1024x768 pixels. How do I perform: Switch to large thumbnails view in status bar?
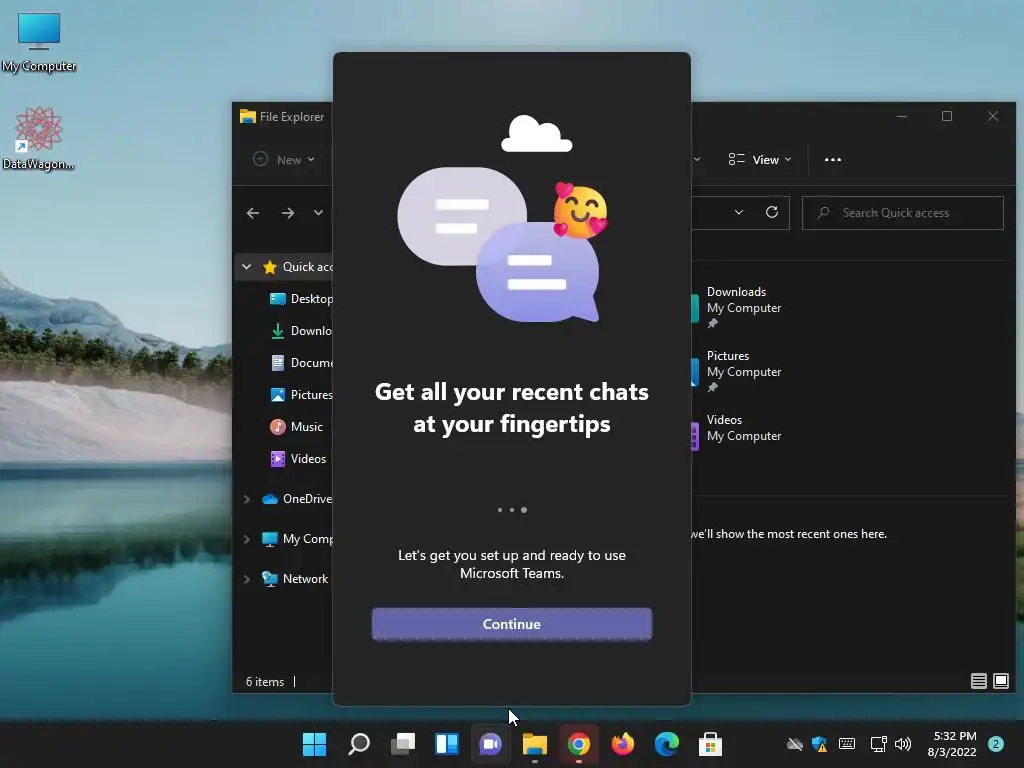pos(1000,681)
